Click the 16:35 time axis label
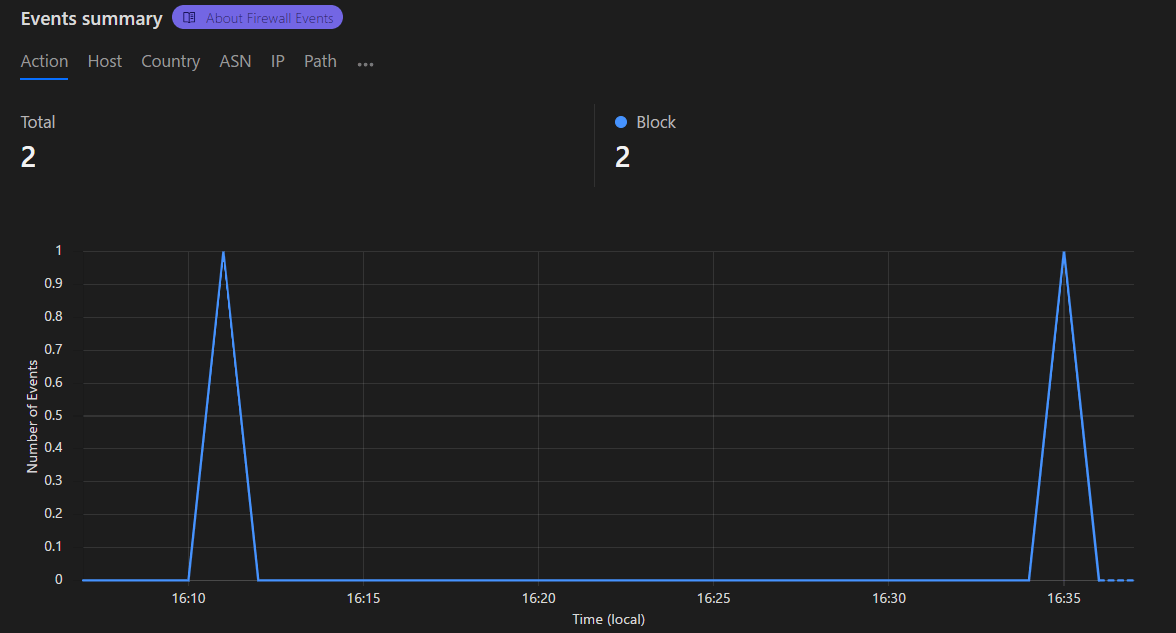The width and height of the screenshot is (1176, 633). (x=1064, y=598)
